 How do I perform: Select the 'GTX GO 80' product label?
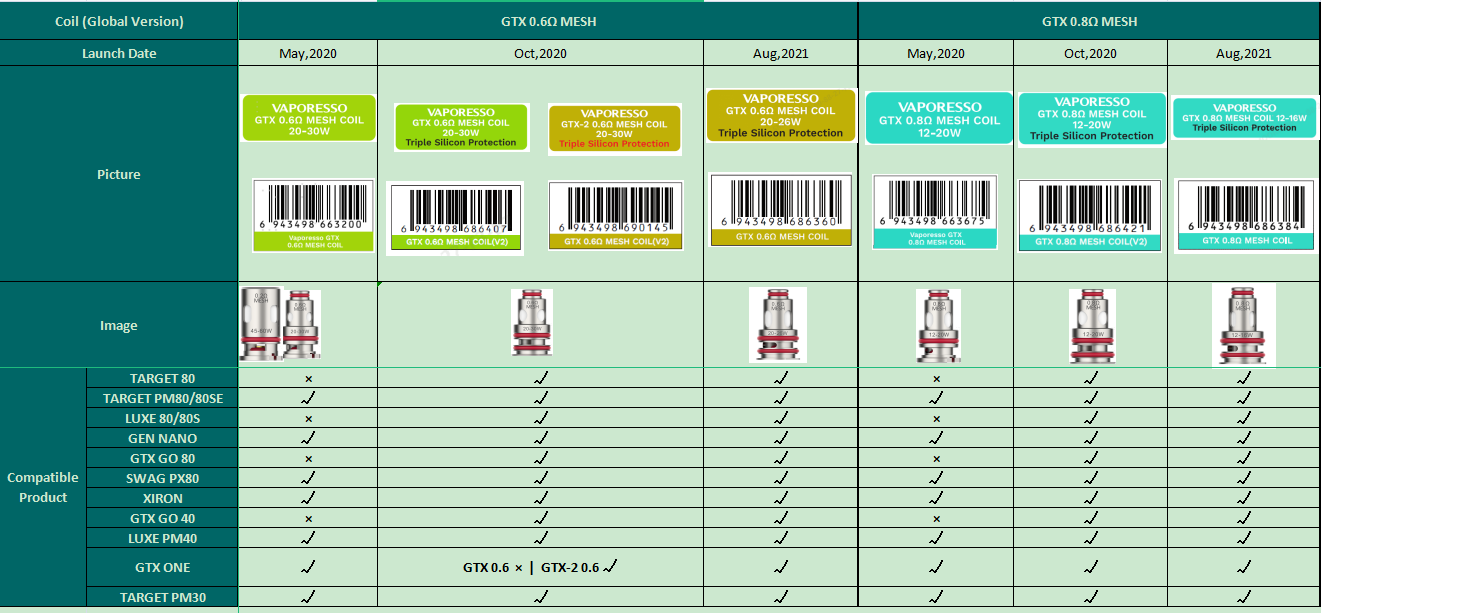click(x=163, y=458)
